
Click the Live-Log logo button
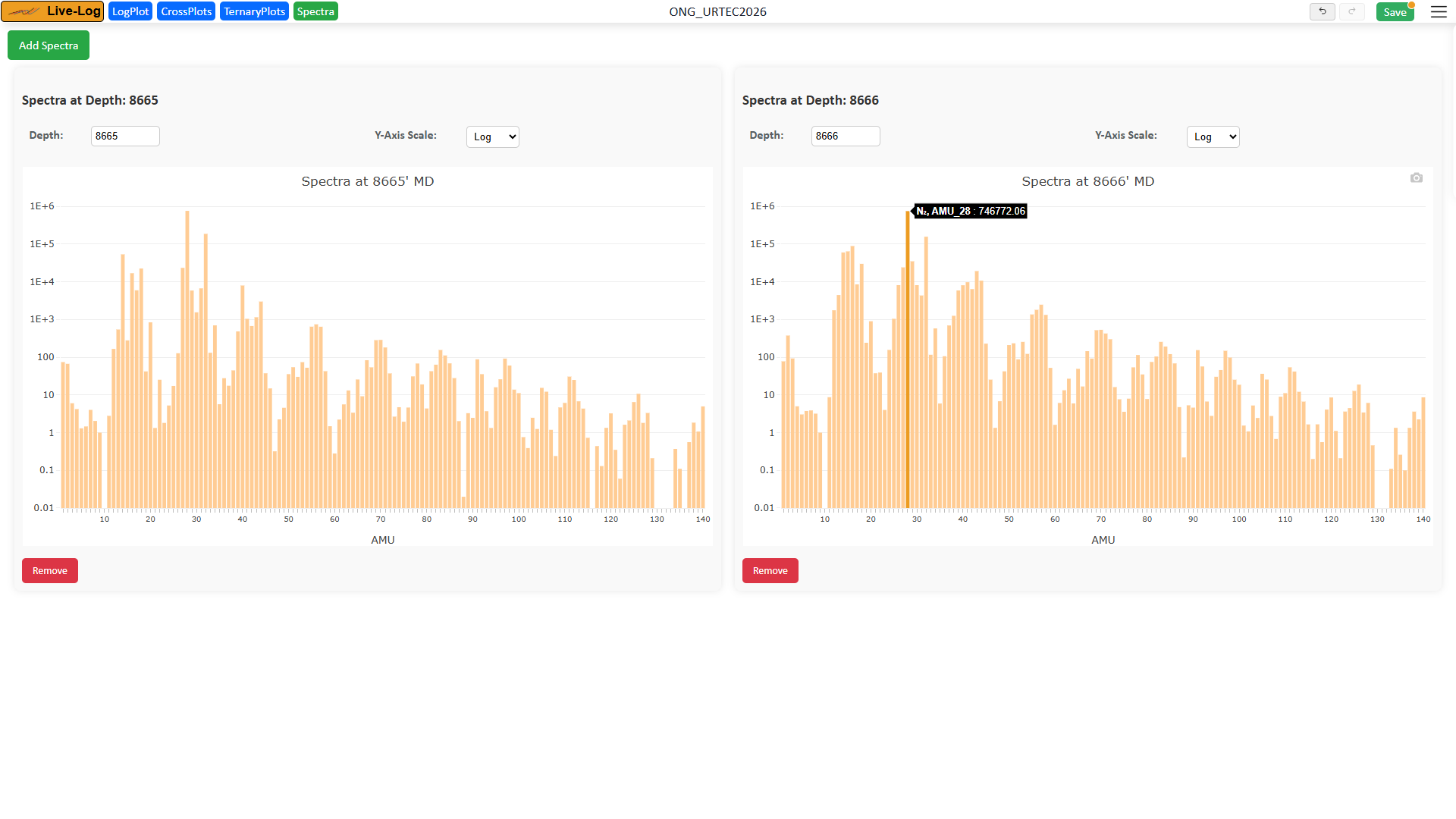(x=52, y=11)
